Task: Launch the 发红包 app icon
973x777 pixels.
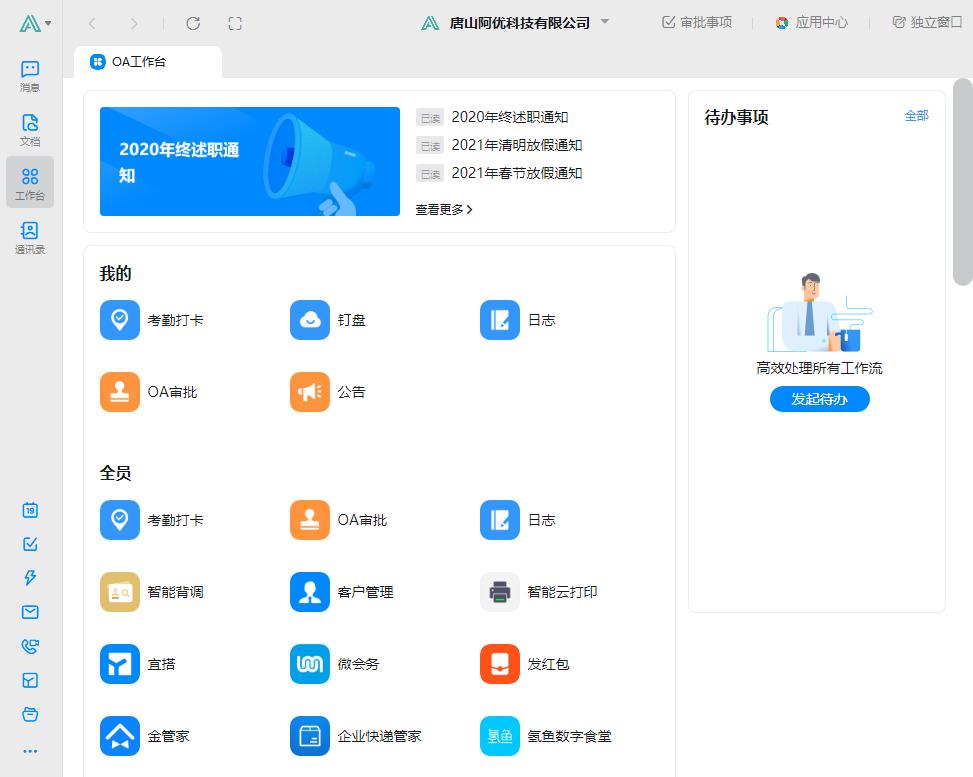Action: click(500, 664)
